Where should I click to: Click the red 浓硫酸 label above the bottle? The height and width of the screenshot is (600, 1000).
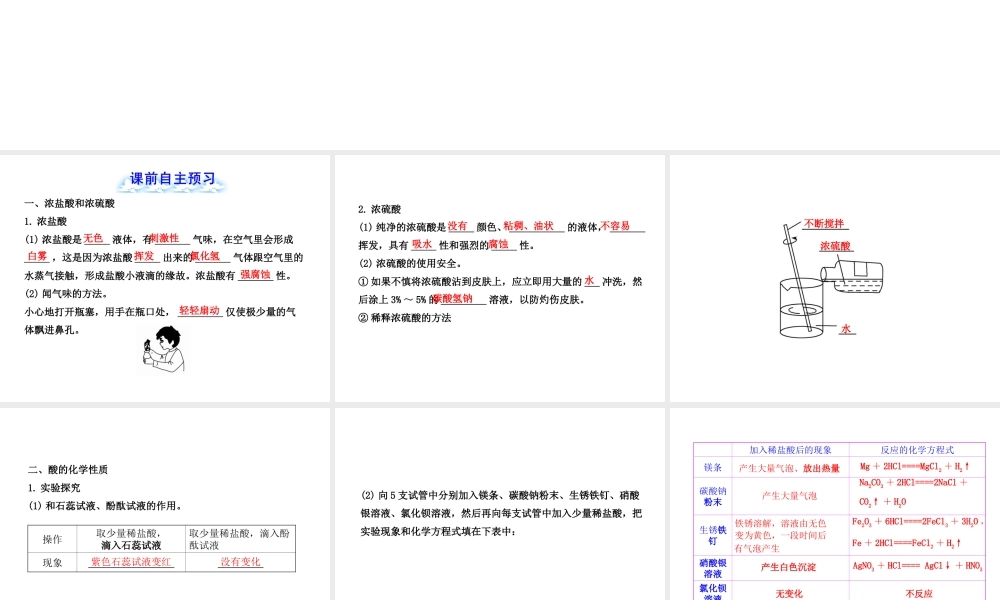(x=835, y=246)
